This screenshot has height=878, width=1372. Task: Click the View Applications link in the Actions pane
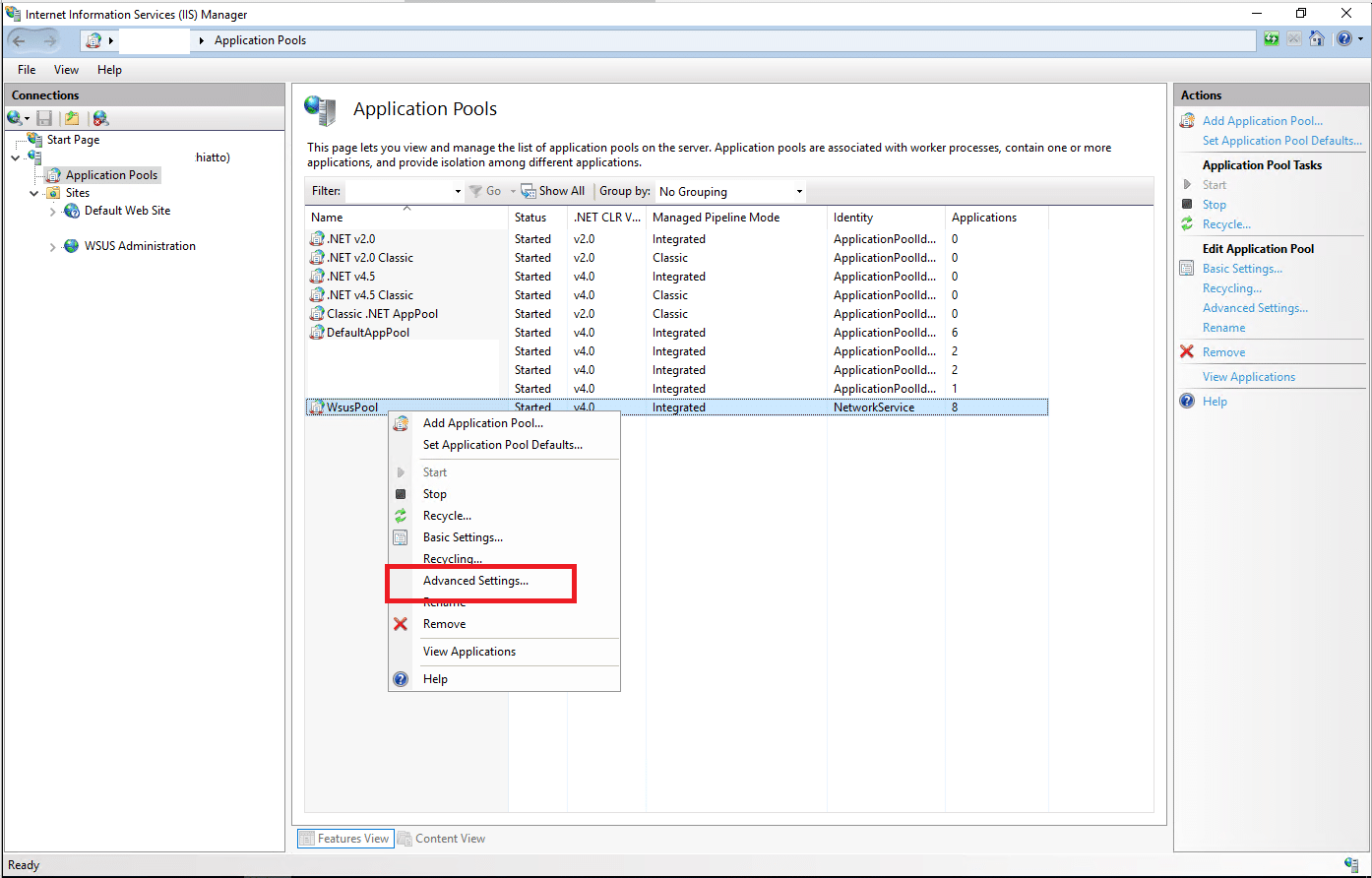tap(1249, 377)
